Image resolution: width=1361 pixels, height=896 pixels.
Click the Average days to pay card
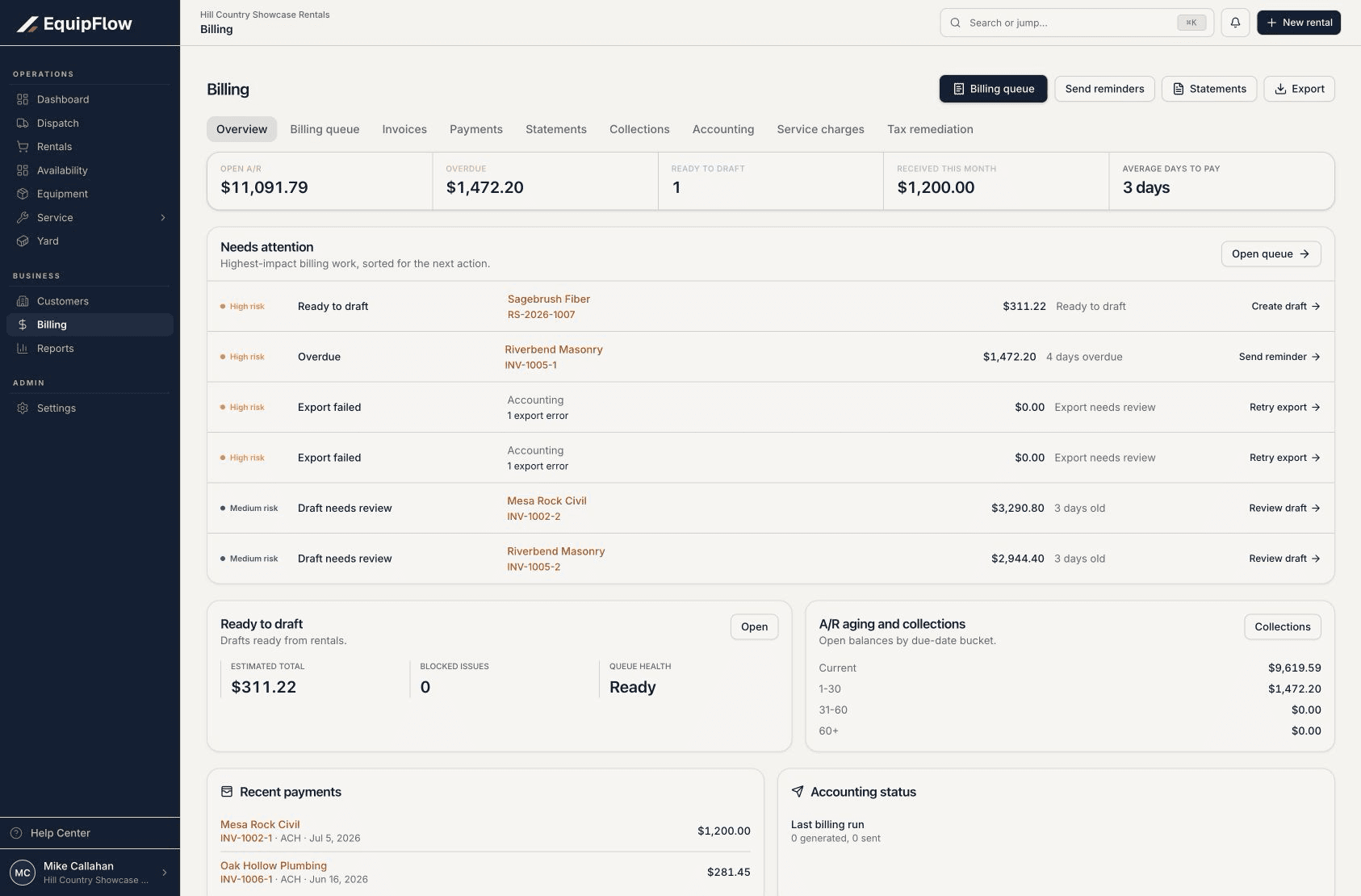tap(1221, 181)
